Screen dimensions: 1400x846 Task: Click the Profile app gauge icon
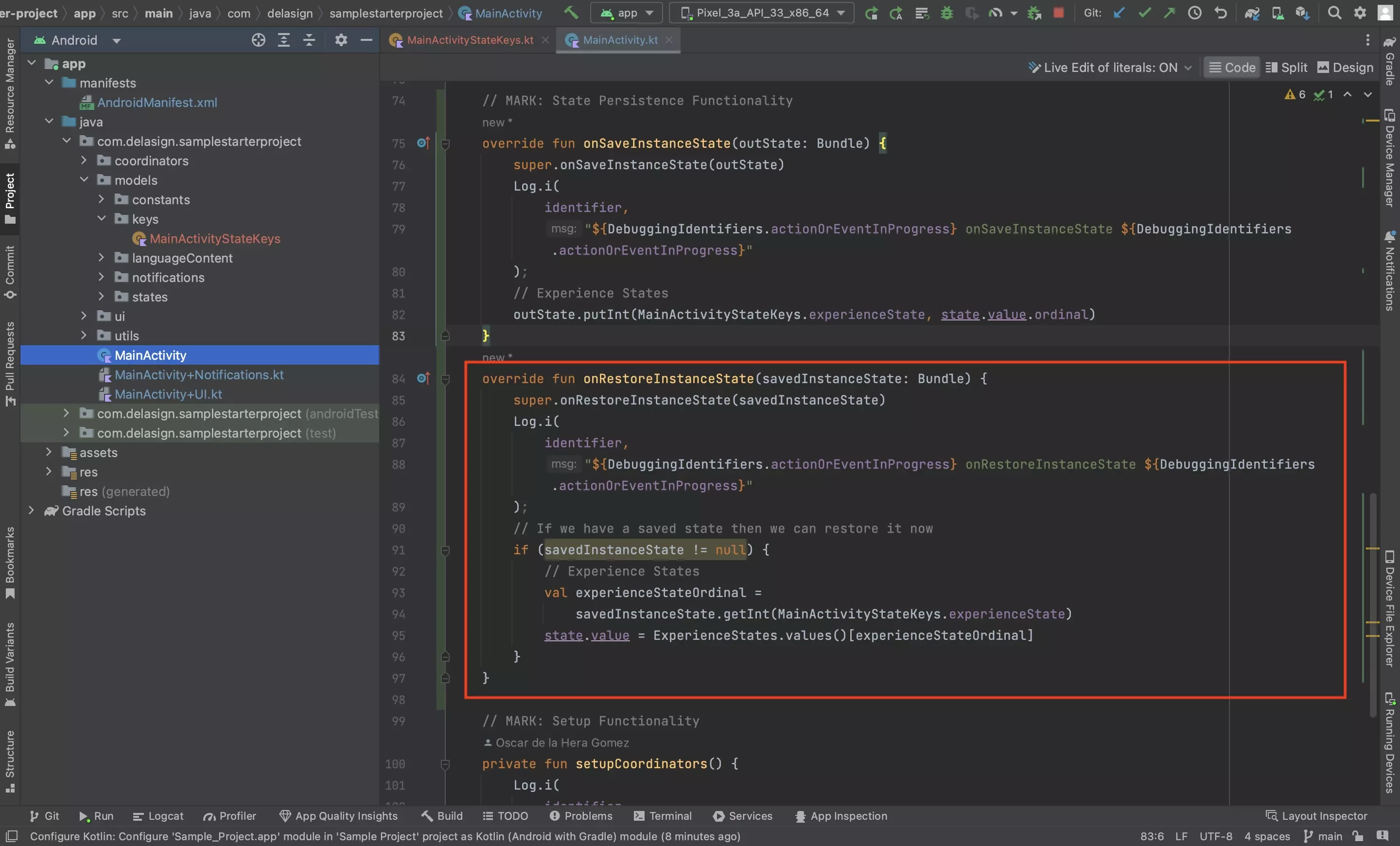pos(996,13)
